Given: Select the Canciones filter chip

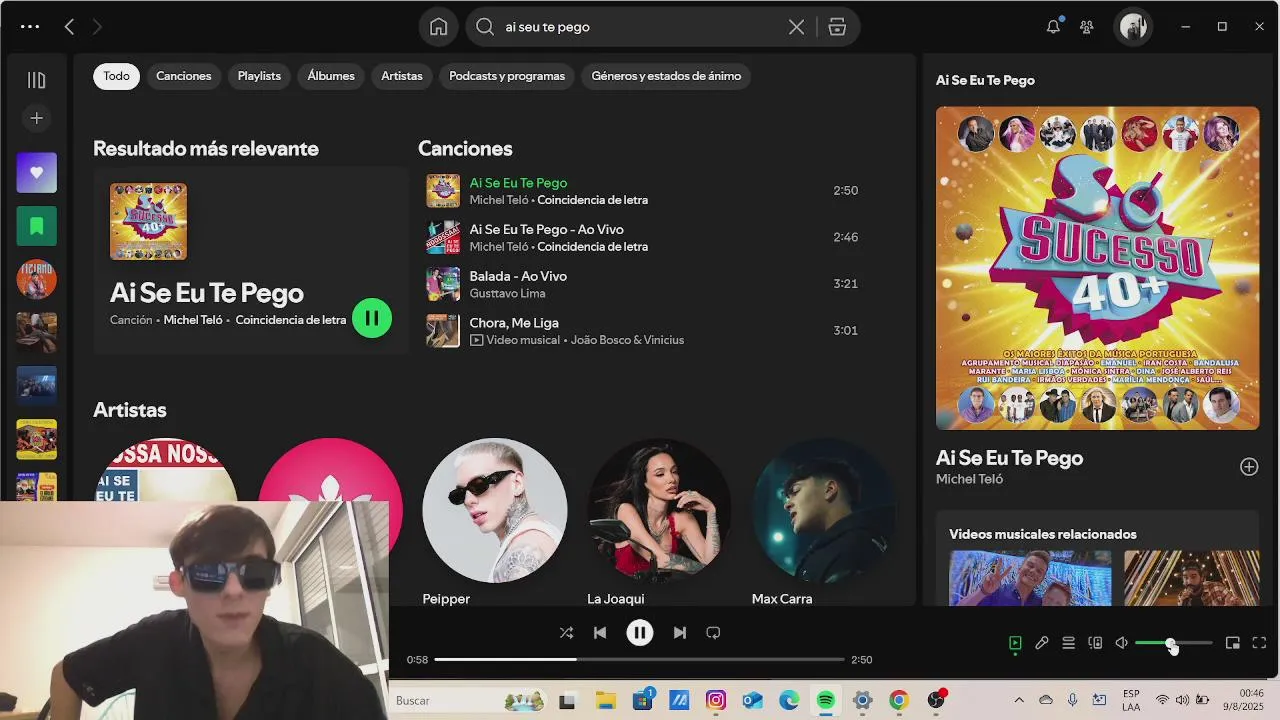Looking at the screenshot, I should coord(184,76).
